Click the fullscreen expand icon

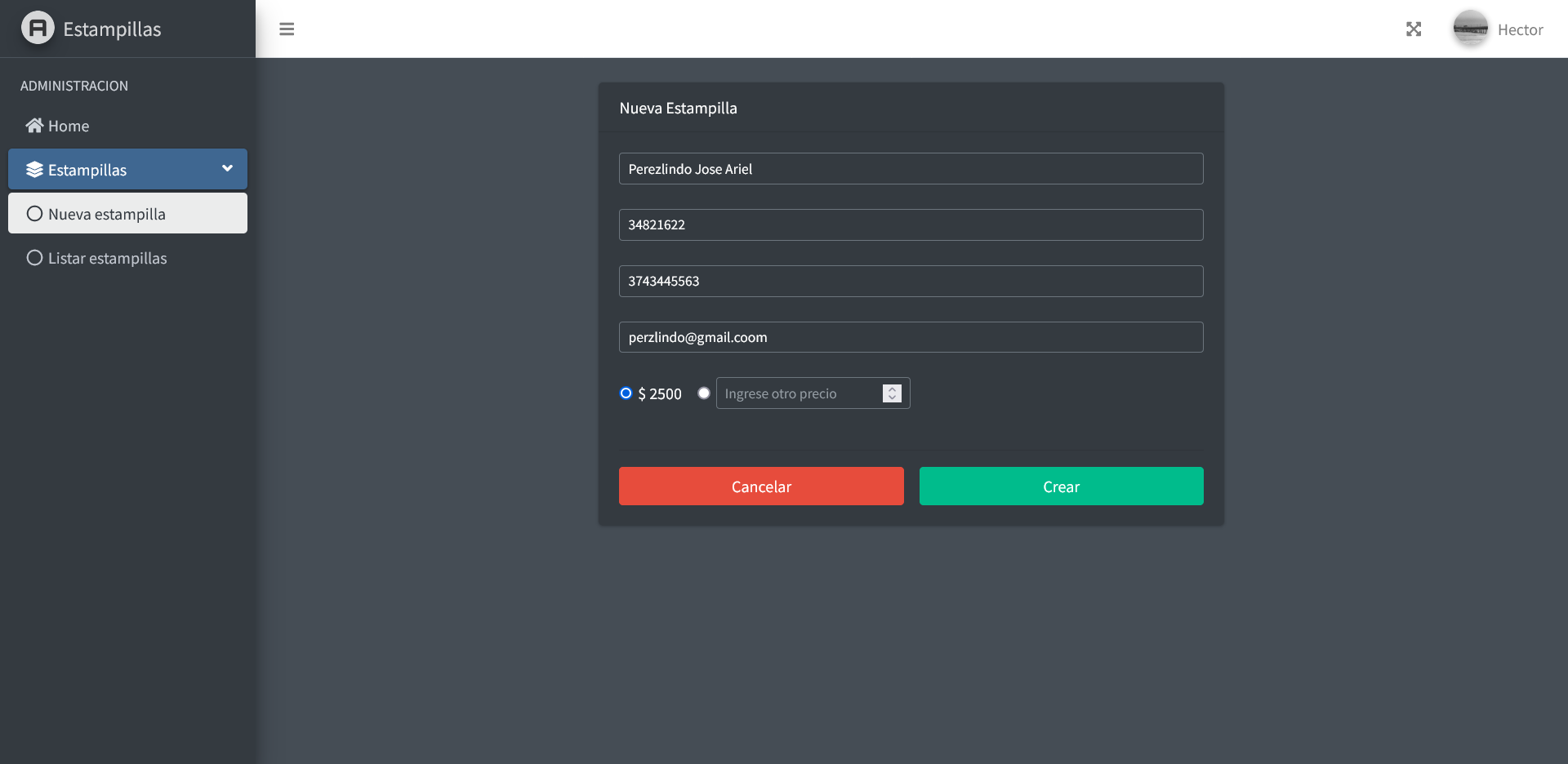click(1414, 29)
